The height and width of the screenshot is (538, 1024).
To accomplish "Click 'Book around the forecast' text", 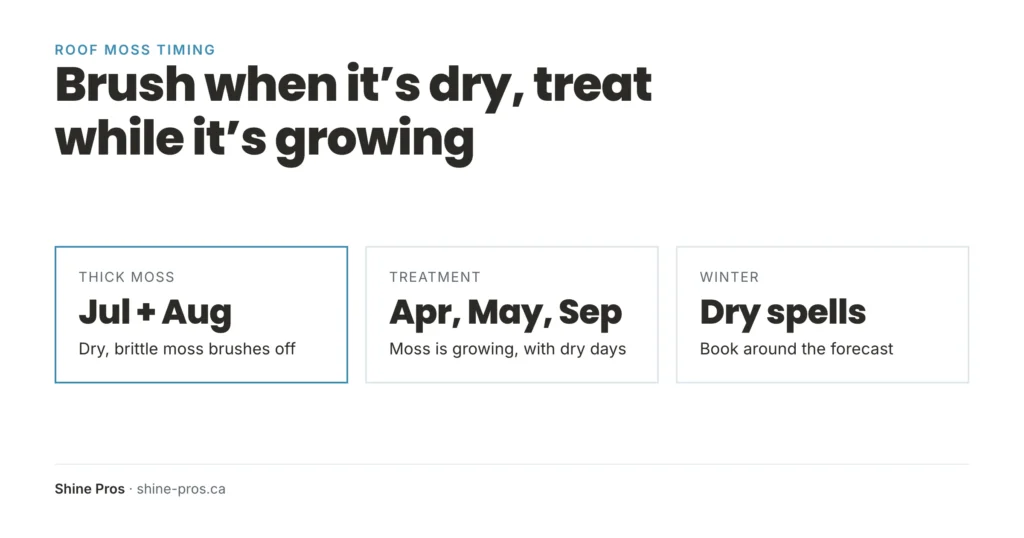I will point(796,349).
